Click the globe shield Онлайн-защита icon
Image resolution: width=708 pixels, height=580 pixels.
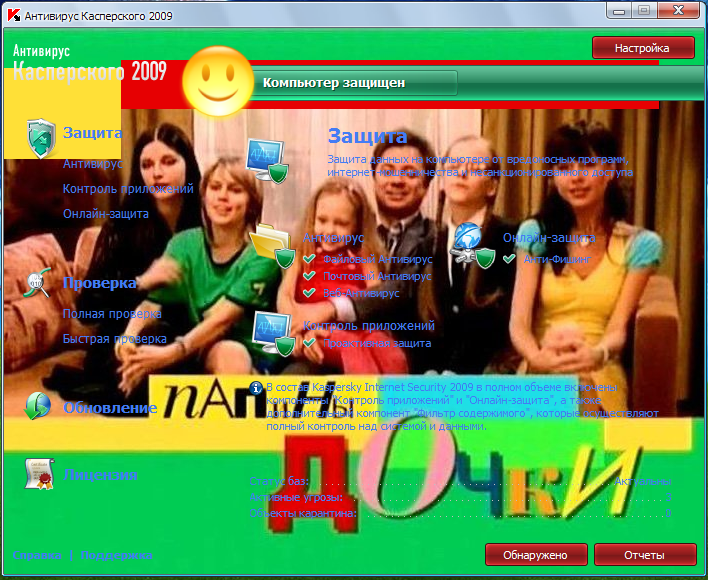coord(473,246)
